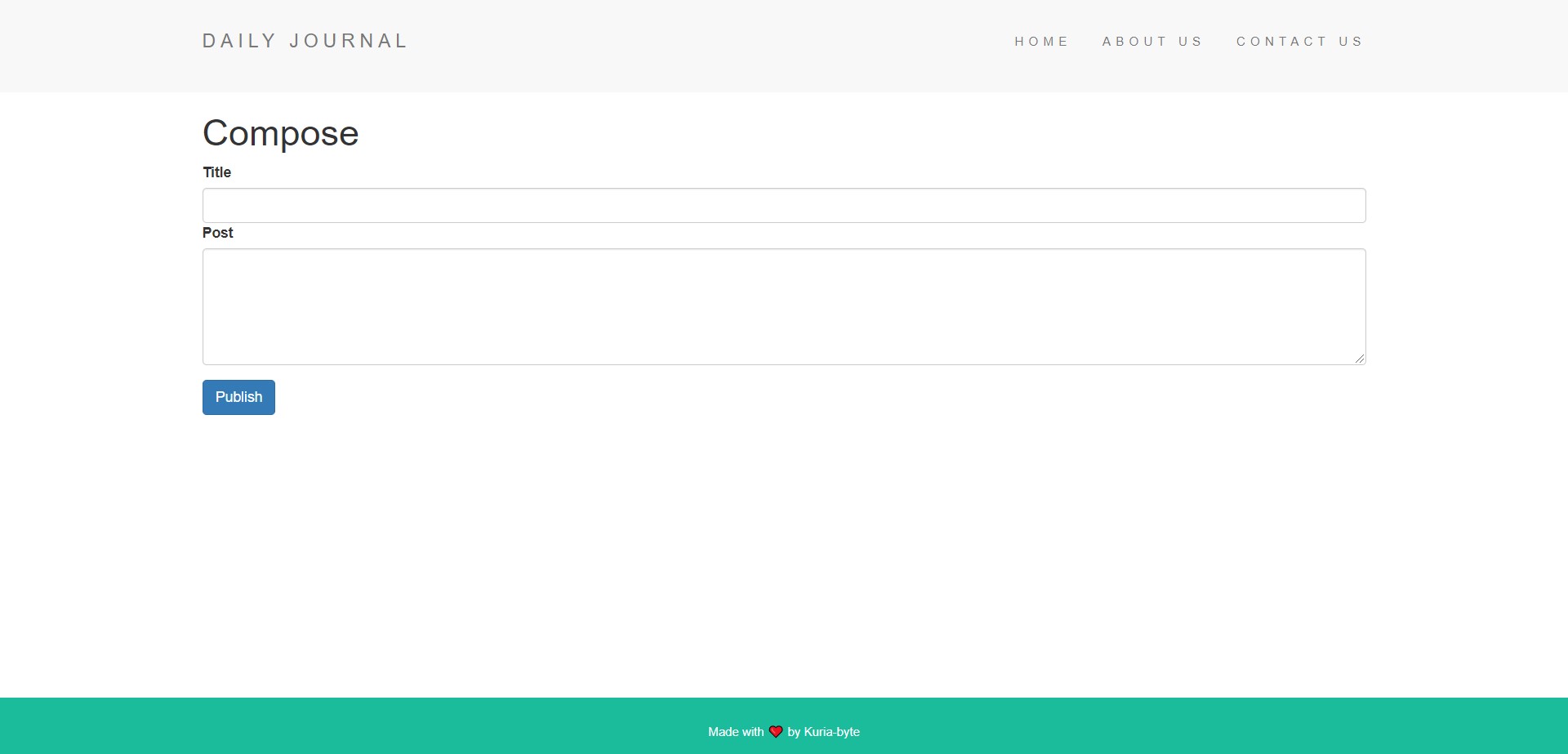This screenshot has width=1568, height=754.
Task: Click the red heart icon in the footer
Action: point(774,731)
